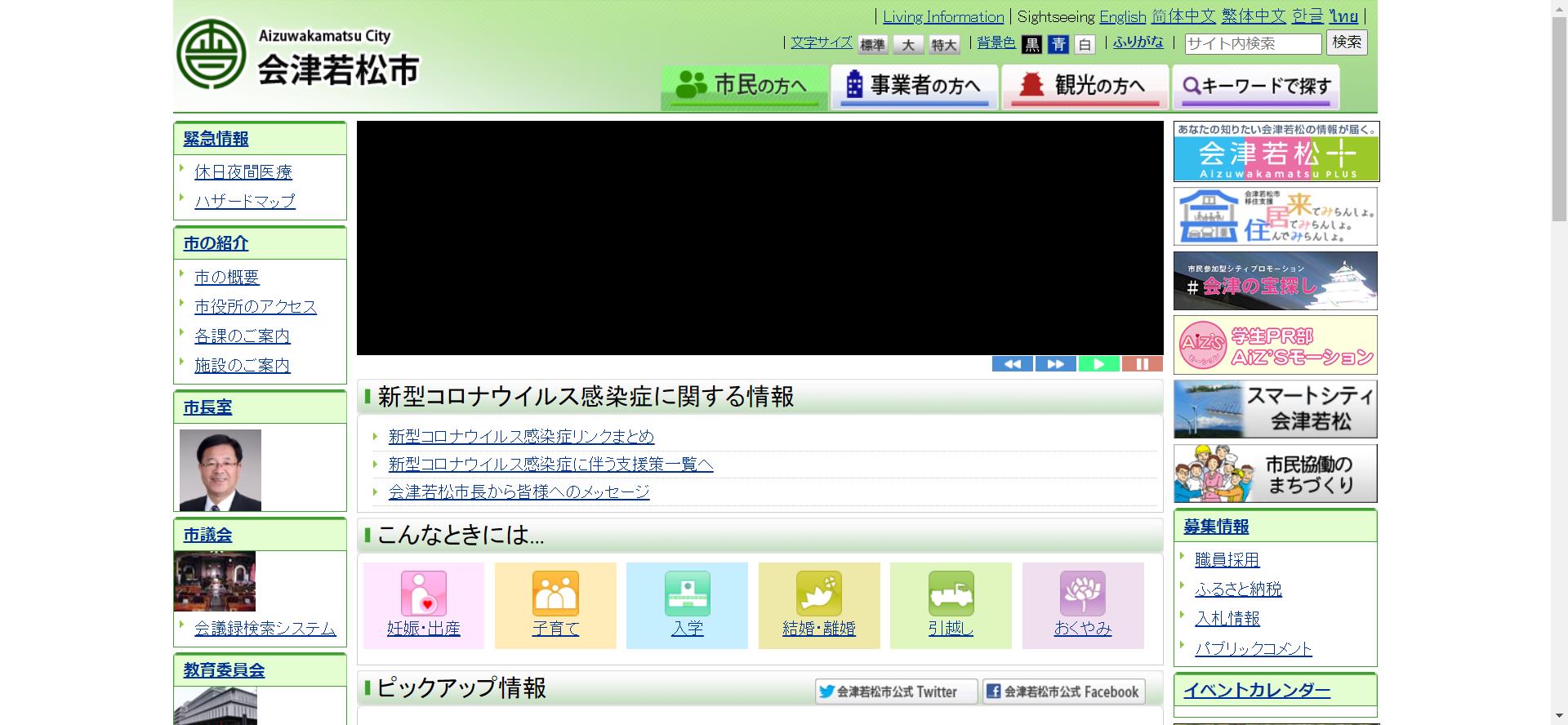Screen dimensions: 1568x725
Task: Select the school enrollment (入学) icon
Action: [687, 594]
